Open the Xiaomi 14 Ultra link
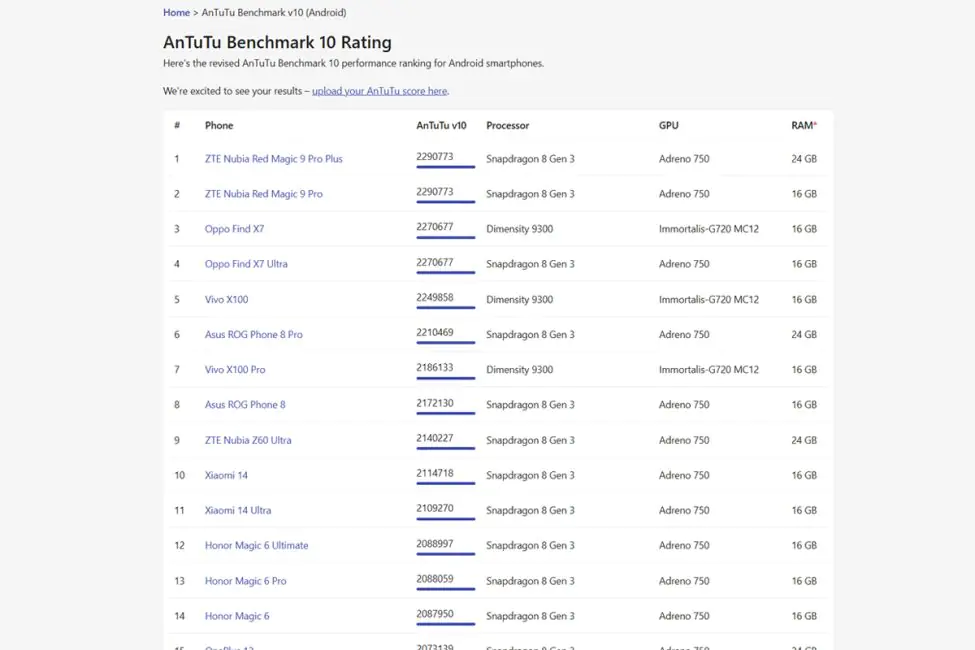 (x=238, y=510)
